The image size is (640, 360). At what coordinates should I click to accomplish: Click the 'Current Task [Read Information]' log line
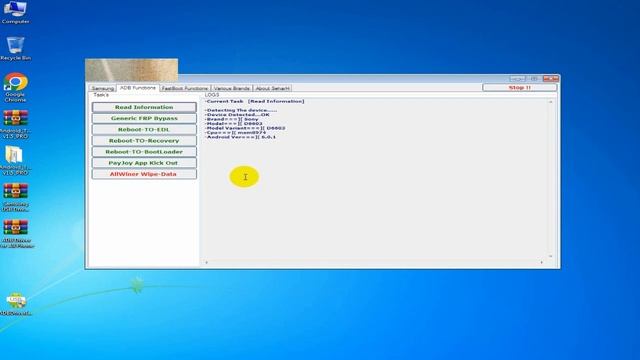[x=255, y=101]
